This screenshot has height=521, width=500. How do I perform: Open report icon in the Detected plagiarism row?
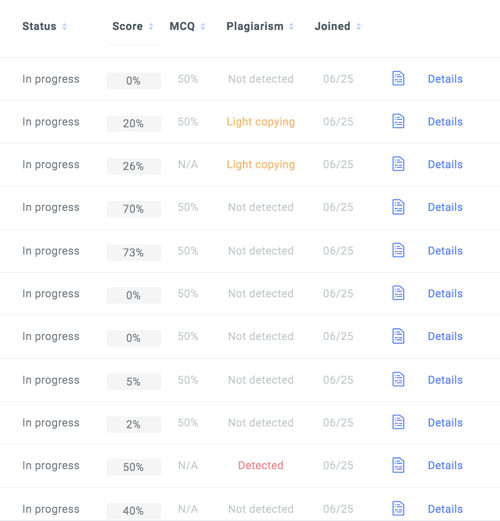pyautogui.click(x=398, y=465)
